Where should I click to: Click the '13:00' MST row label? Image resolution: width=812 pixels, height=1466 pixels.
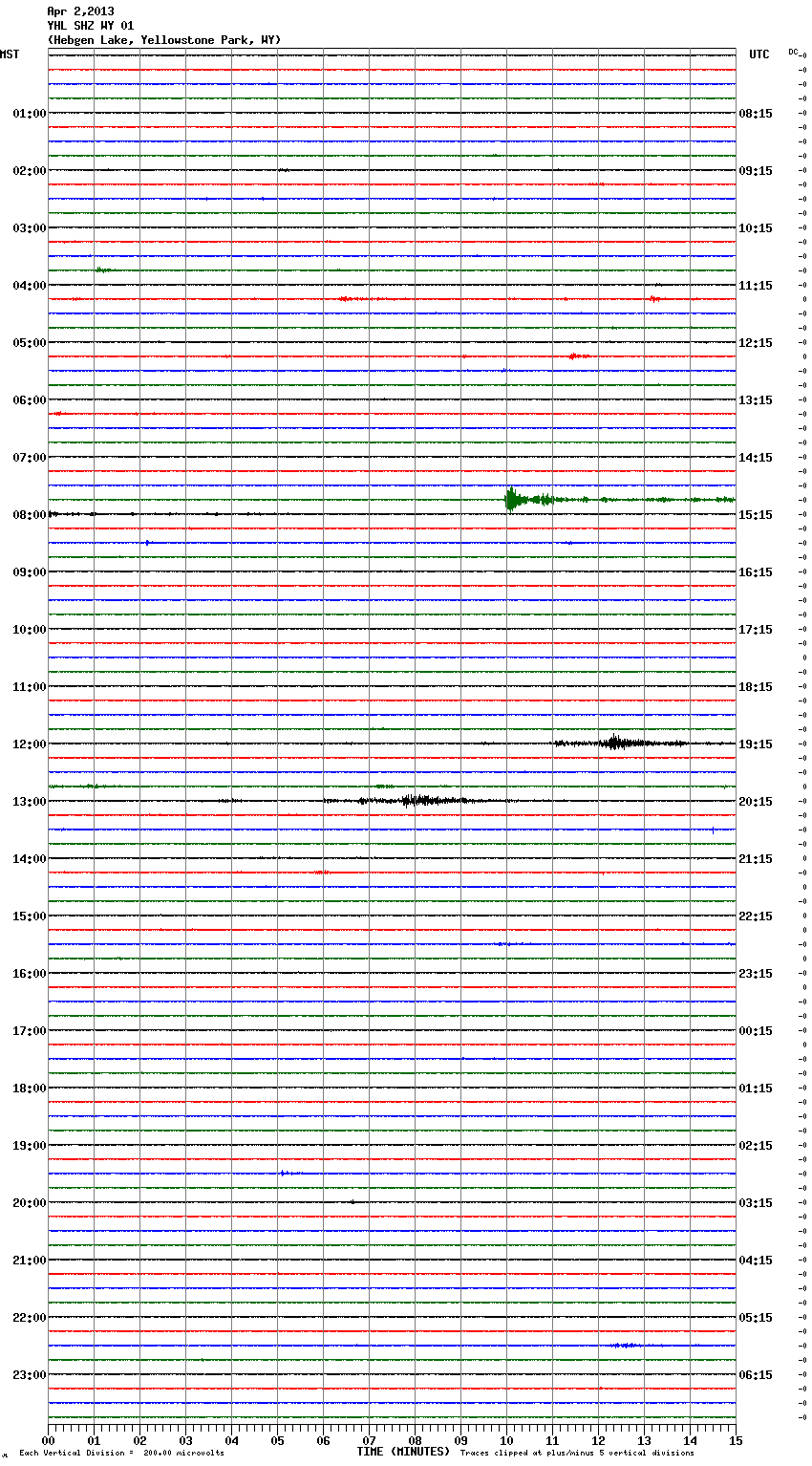(x=30, y=802)
